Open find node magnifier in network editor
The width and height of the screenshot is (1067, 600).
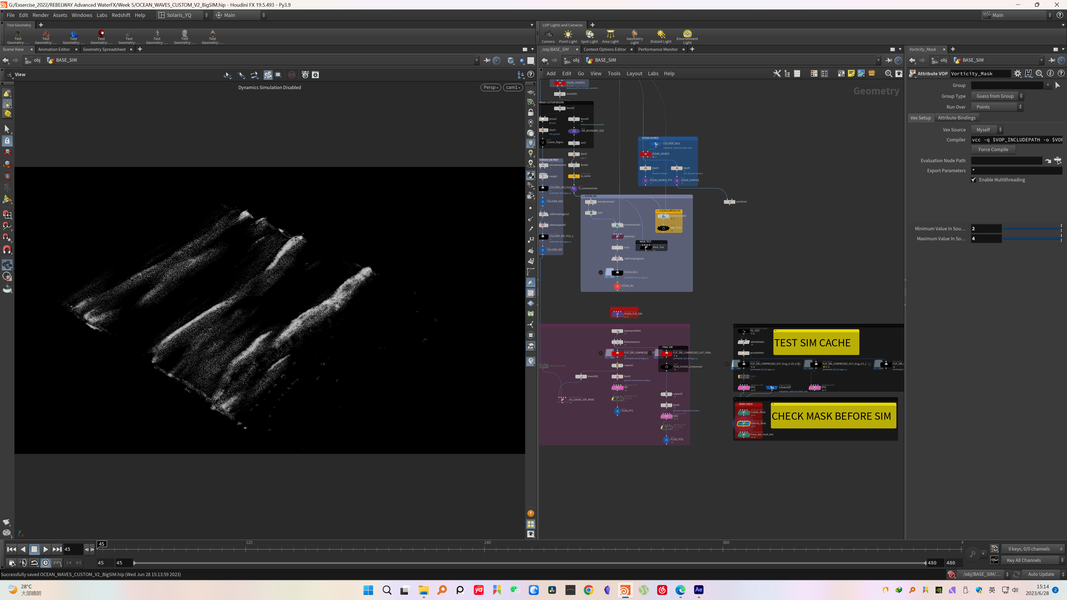tap(888, 73)
